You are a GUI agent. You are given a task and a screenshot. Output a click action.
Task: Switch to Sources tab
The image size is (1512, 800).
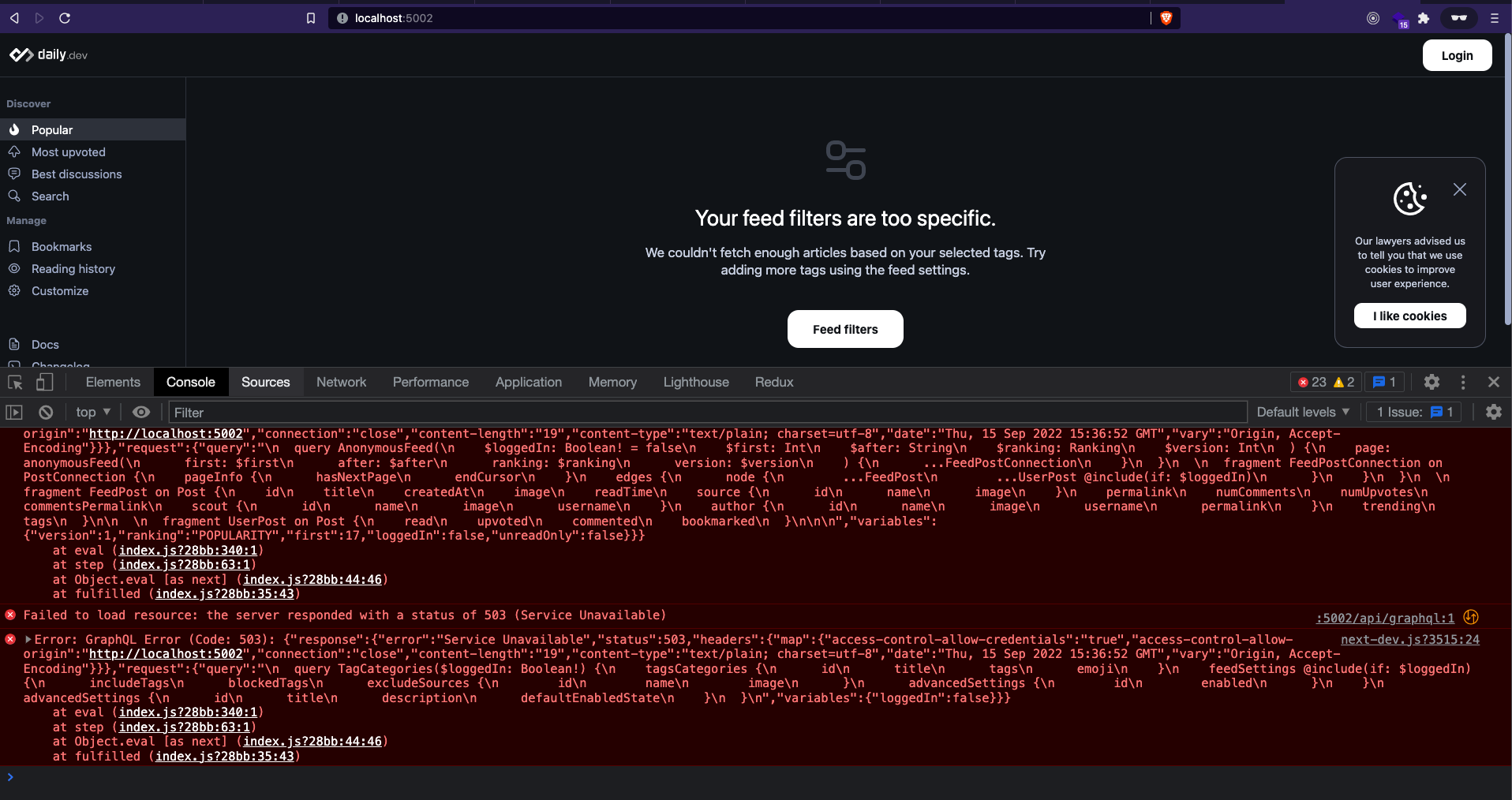(266, 382)
